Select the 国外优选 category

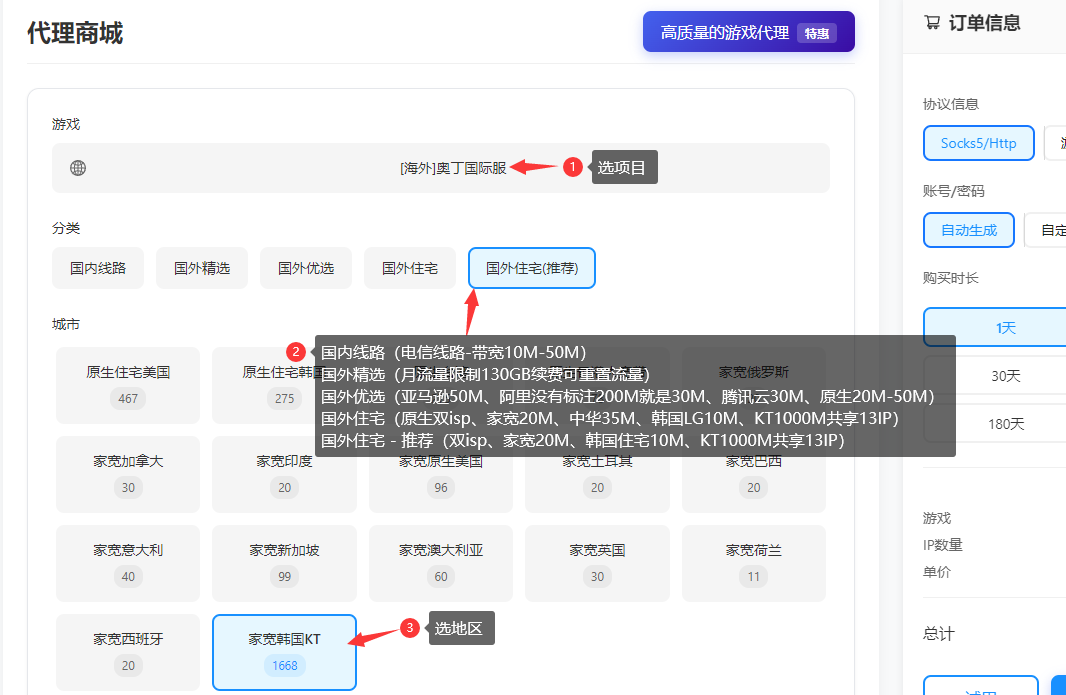[305, 267]
